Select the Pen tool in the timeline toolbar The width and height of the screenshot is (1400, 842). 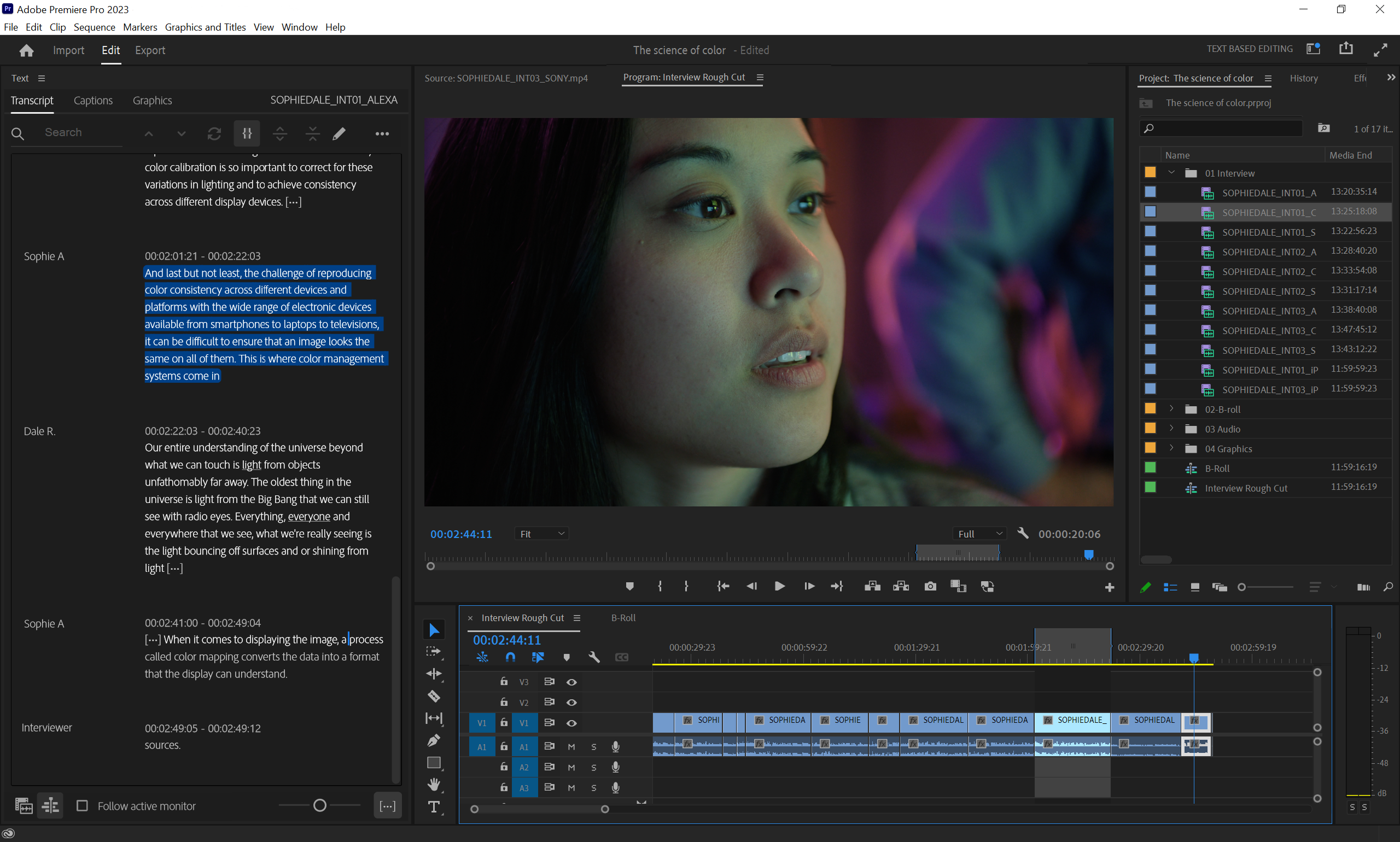[434, 740]
